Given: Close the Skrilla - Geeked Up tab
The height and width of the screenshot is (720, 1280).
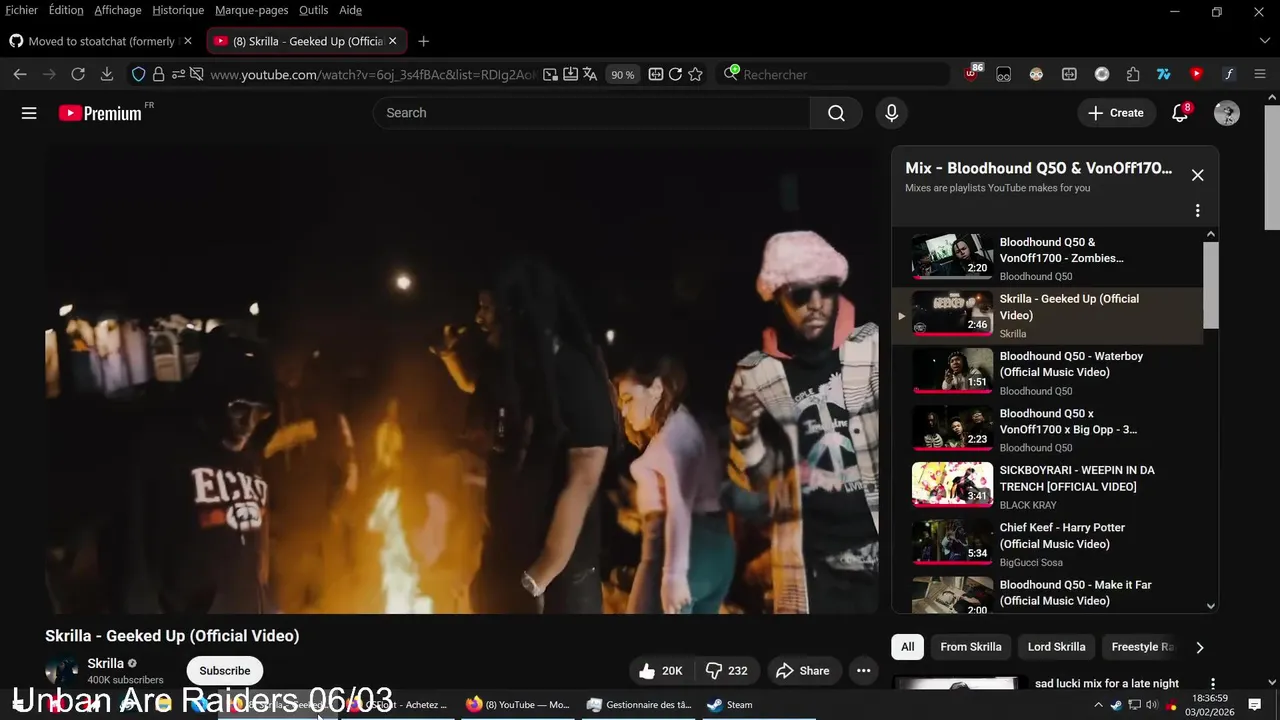Looking at the screenshot, I should (392, 41).
